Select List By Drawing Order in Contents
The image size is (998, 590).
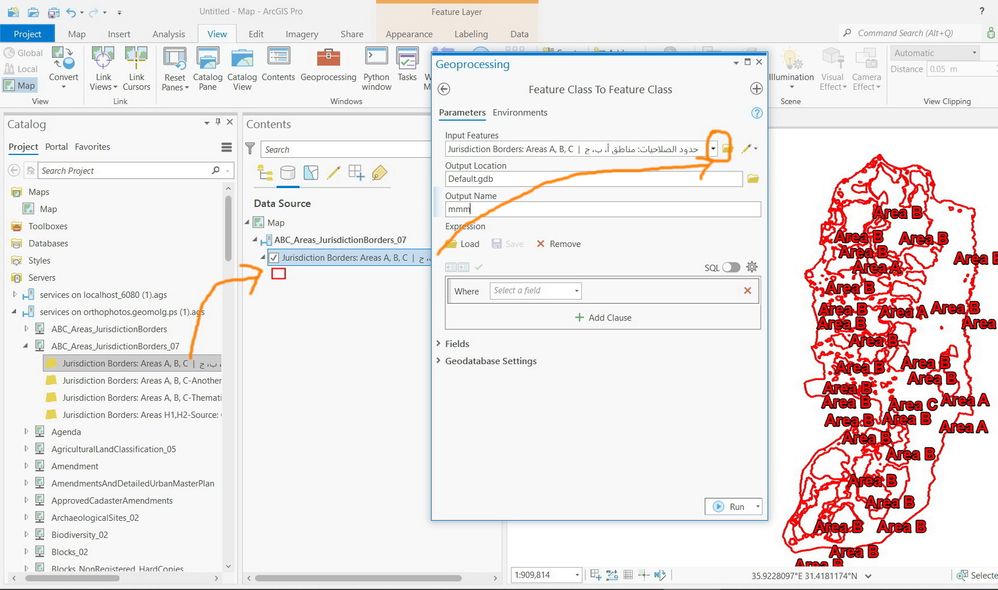point(265,173)
